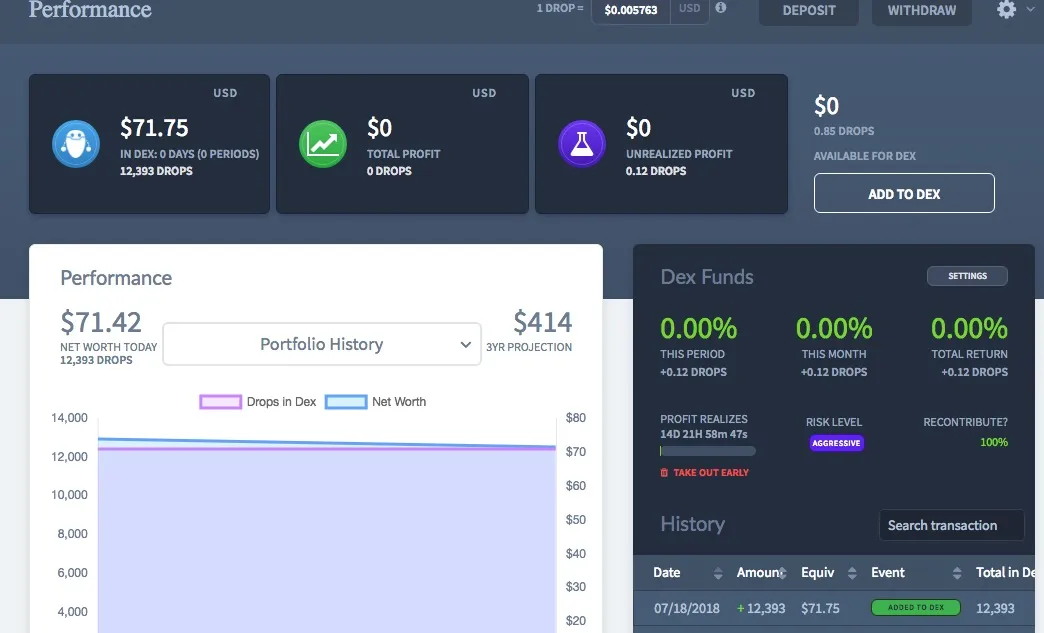Open the Portfolio History dropdown
1044x633 pixels.
coord(322,344)
